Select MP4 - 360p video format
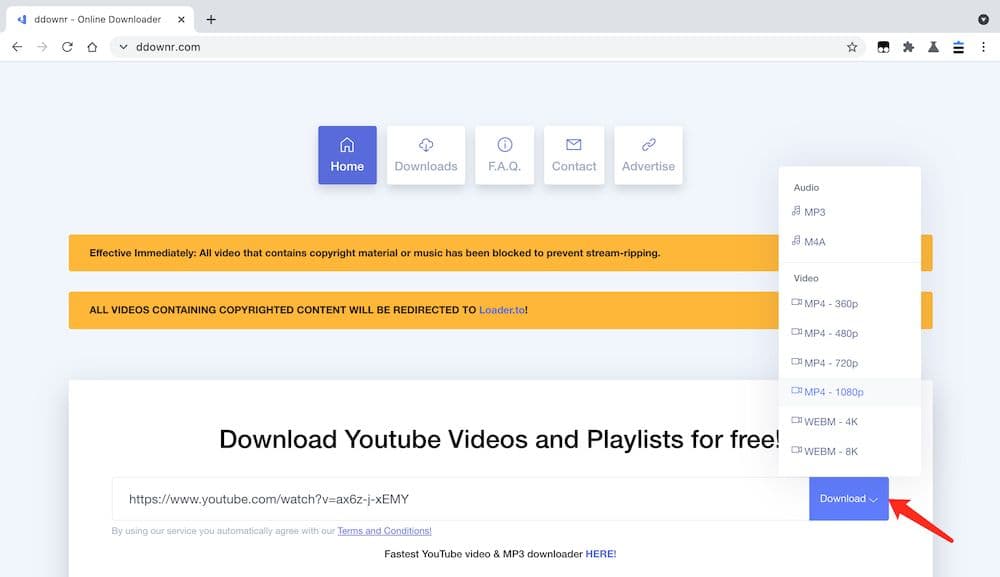The width and height of the screenshot is (1000, 577). (849, 303)
